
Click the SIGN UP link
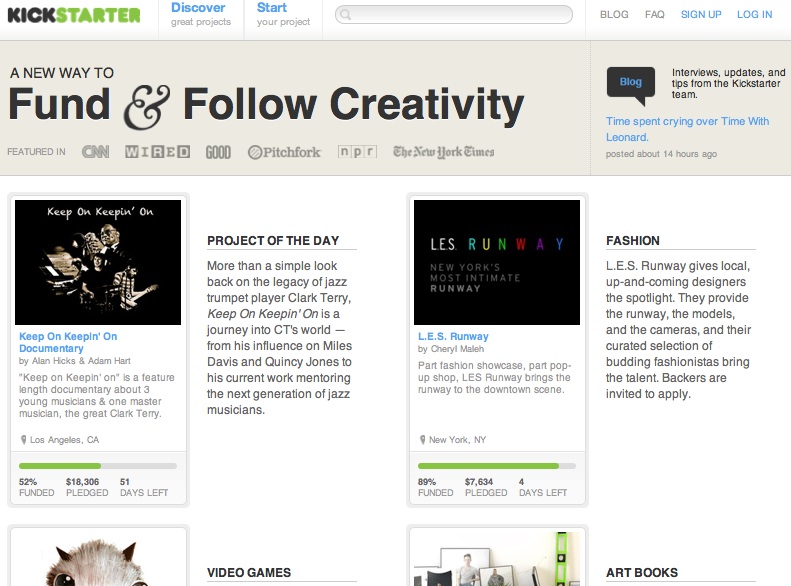coord(701,15)
